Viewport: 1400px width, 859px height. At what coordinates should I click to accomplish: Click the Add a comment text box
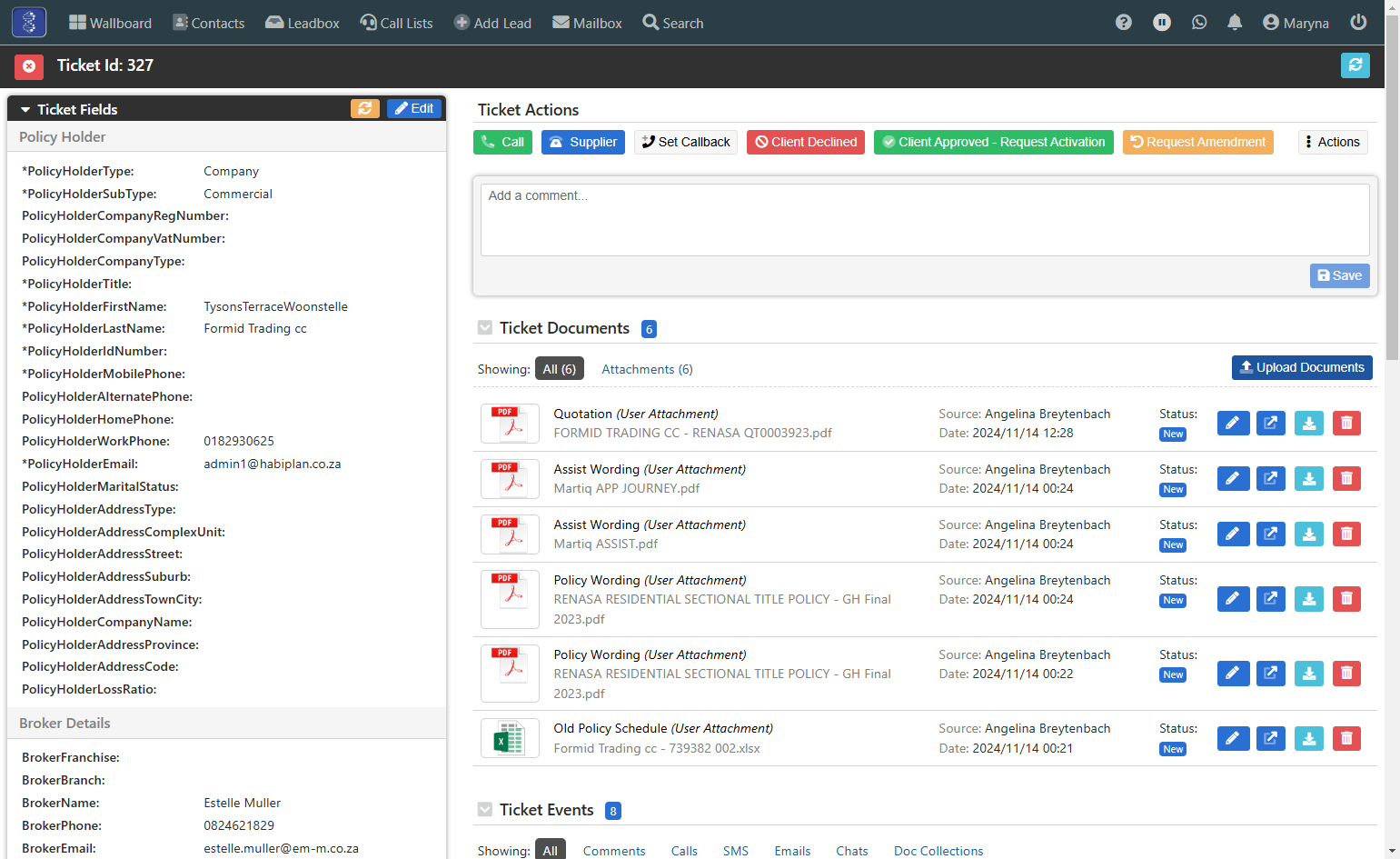tap(925, 220)
